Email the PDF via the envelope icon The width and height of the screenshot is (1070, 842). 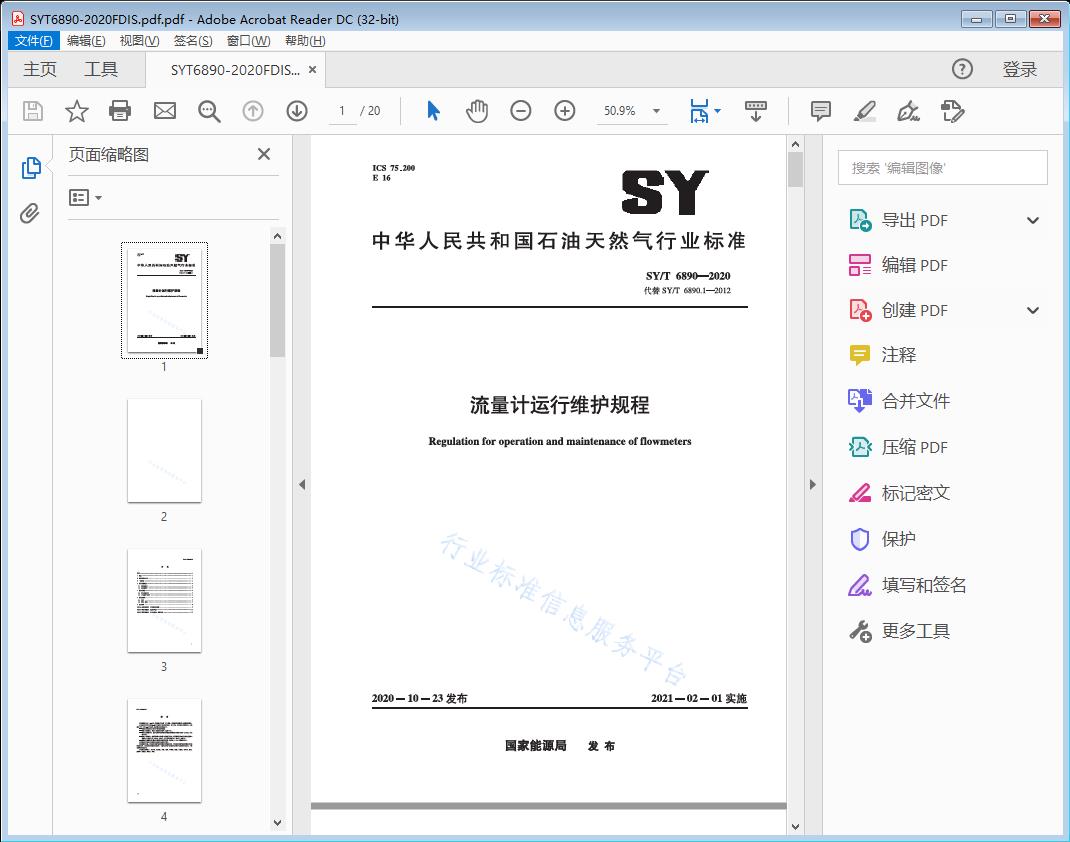click(x=164, y=111)
